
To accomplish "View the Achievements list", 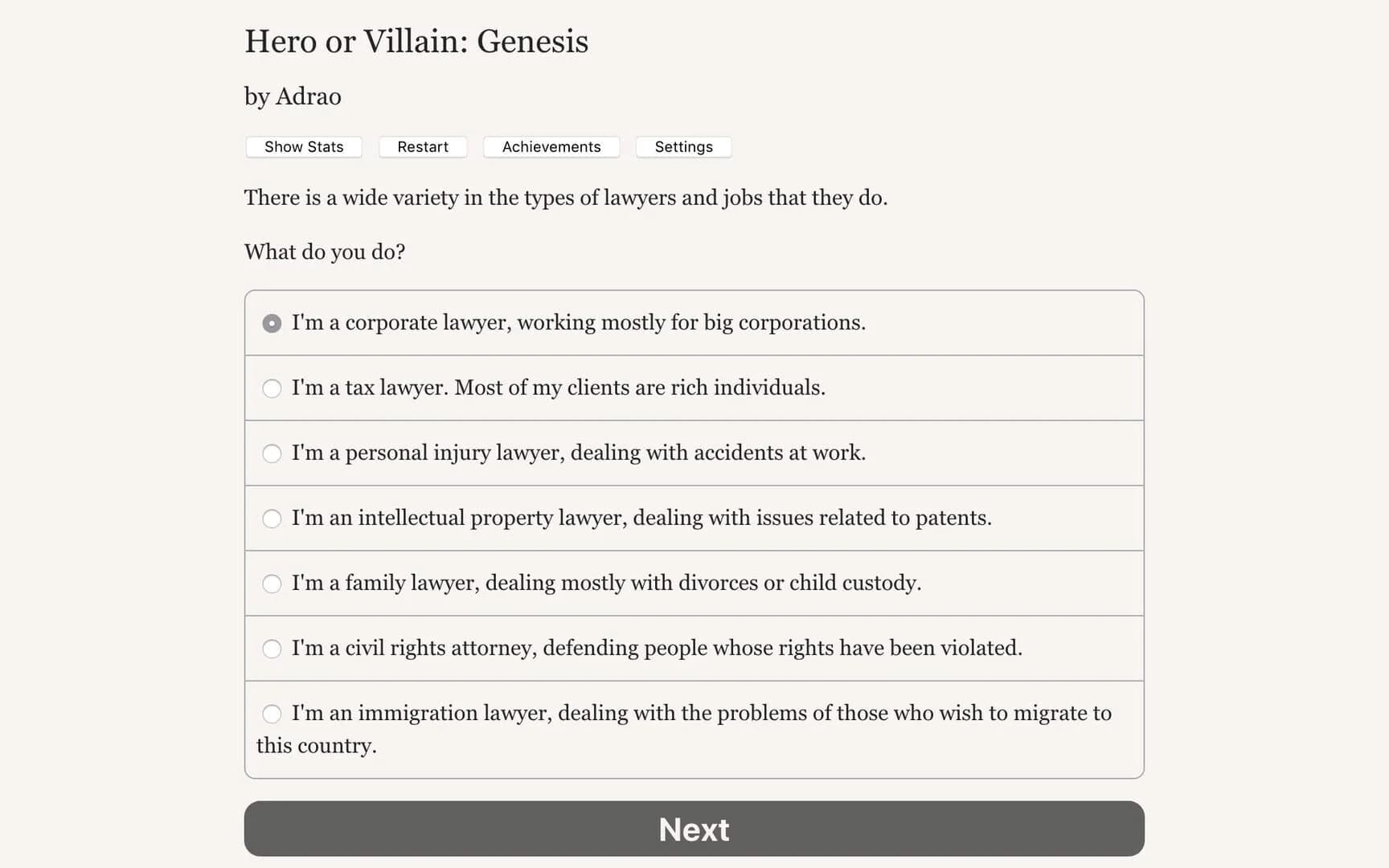I will 551,146.
